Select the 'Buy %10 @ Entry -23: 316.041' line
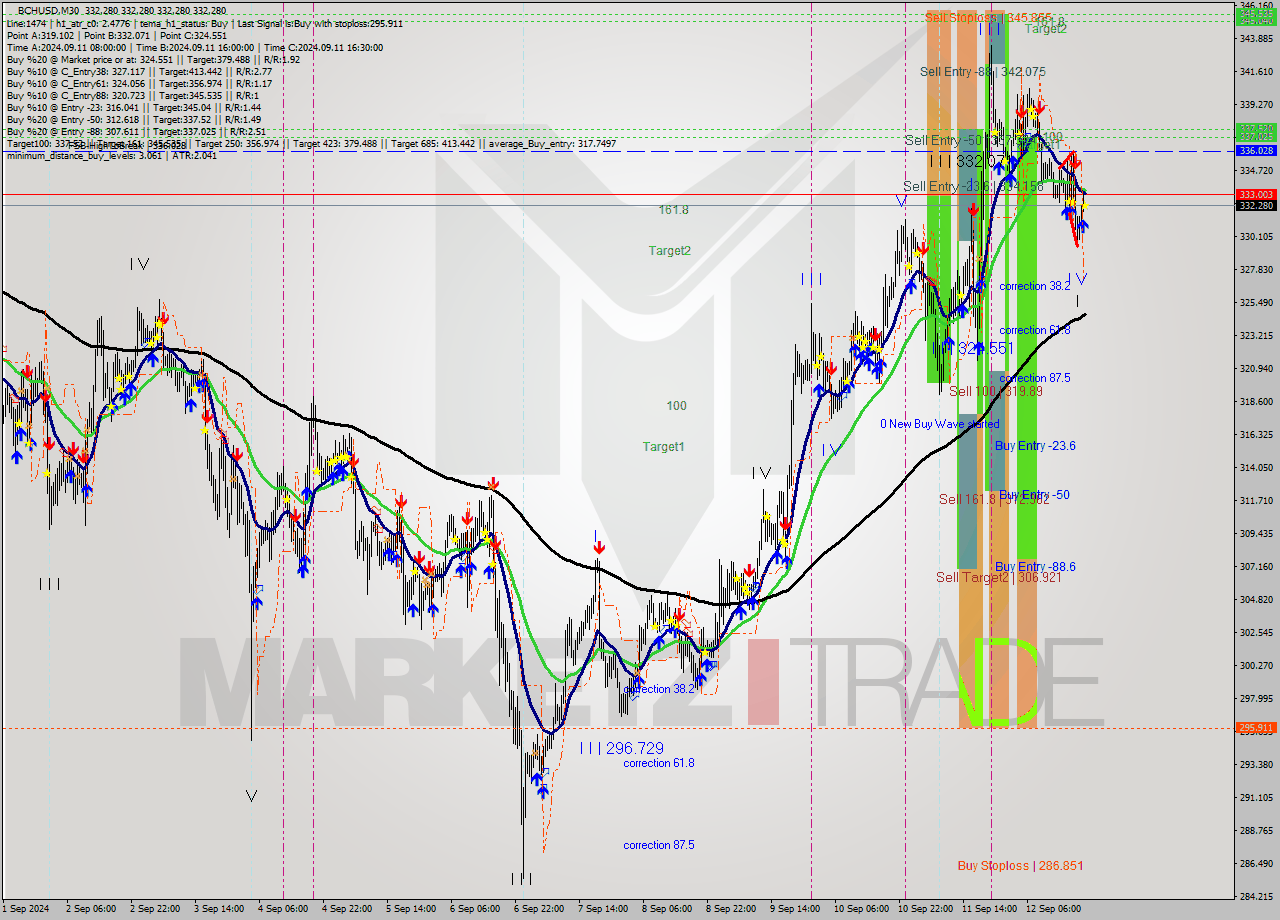 134,107
